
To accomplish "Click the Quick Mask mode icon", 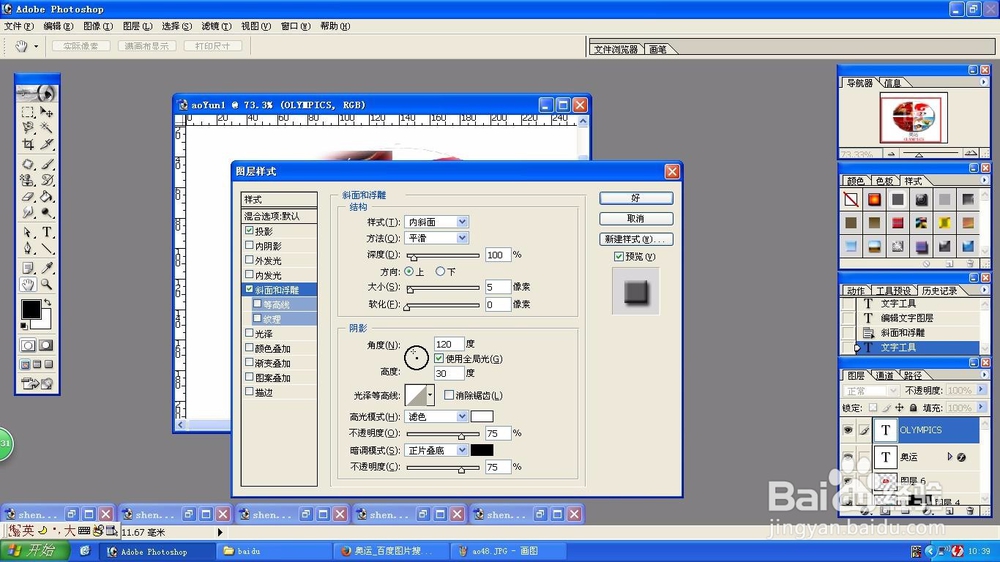I will tap(46, 345).
